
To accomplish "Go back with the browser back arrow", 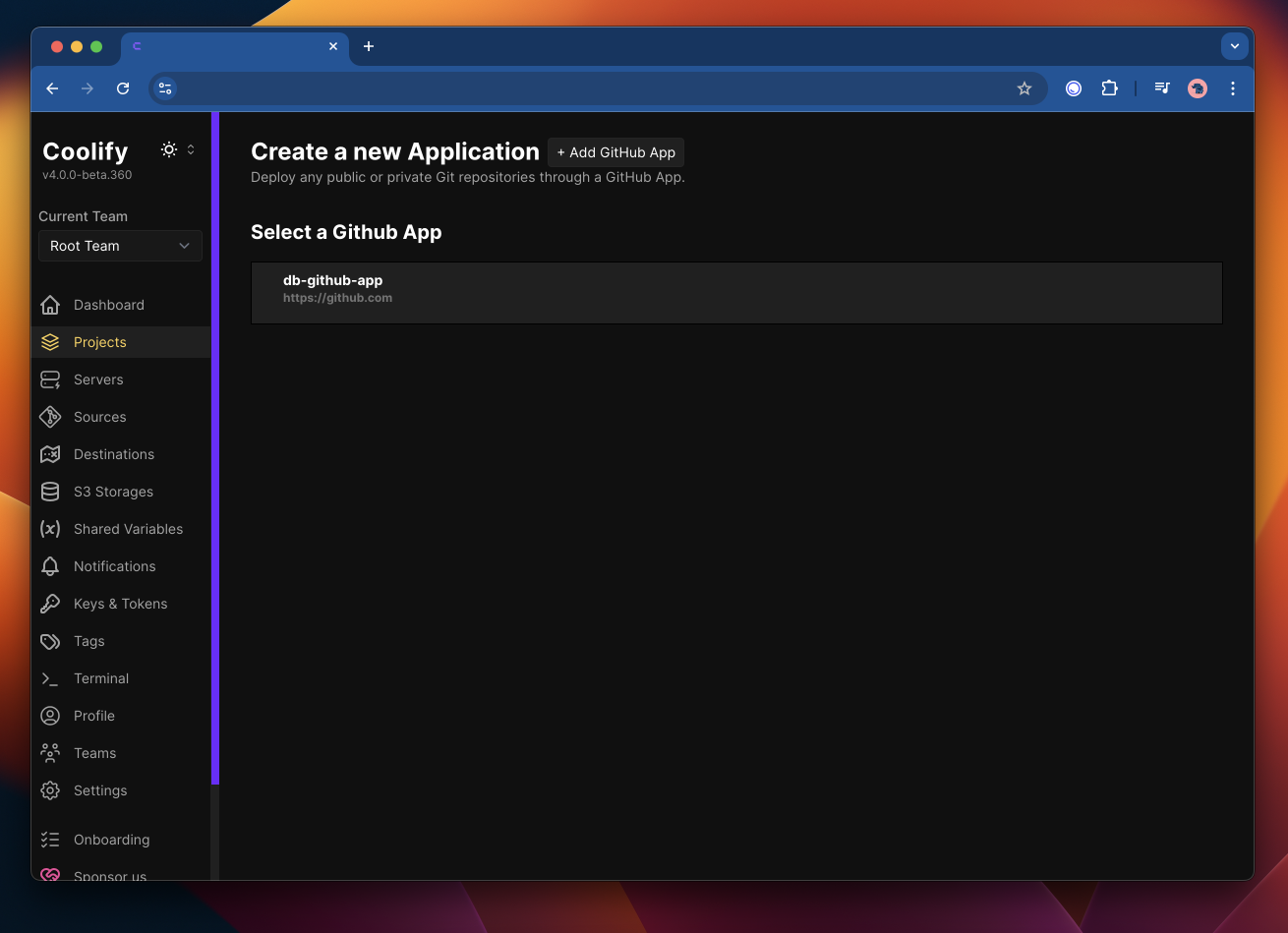I will [52, 88].
